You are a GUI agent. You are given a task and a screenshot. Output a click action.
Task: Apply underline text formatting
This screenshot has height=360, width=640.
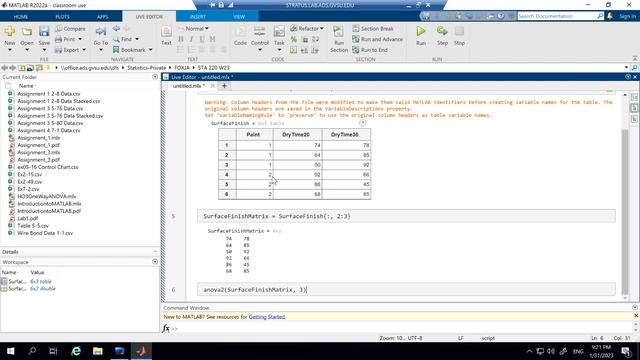click(202, 39)
